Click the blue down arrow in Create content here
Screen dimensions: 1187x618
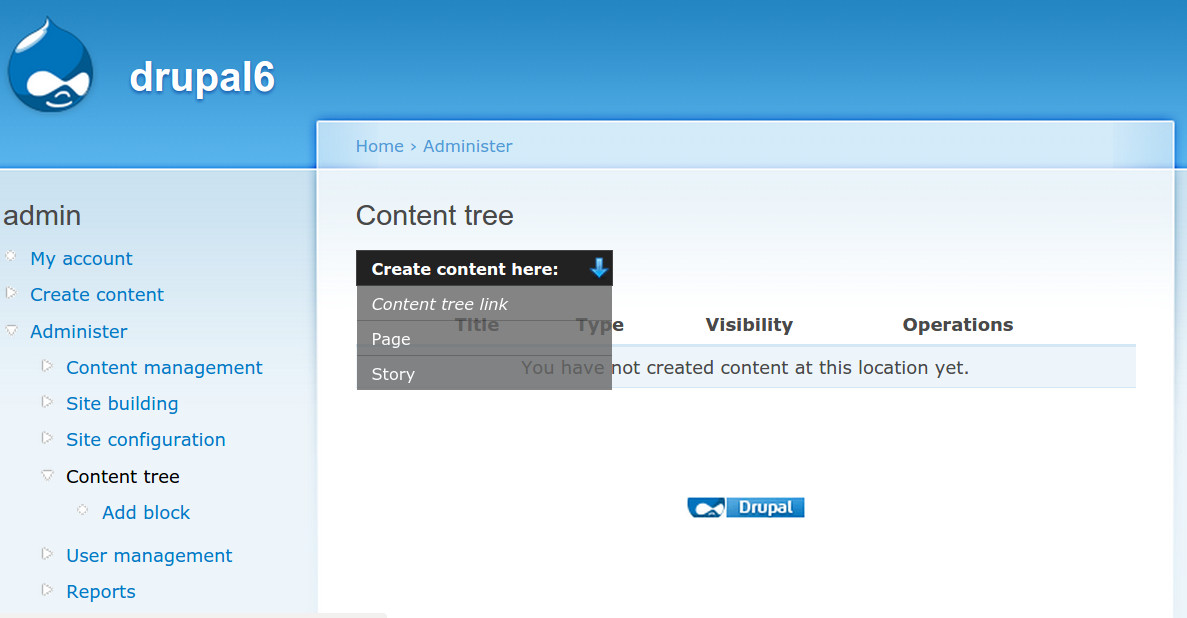tap(599, 268)
